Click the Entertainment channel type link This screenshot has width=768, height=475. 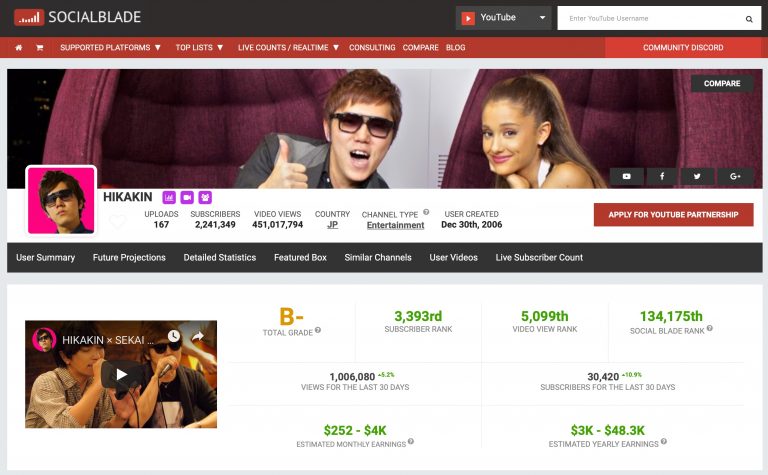point(395,225)
